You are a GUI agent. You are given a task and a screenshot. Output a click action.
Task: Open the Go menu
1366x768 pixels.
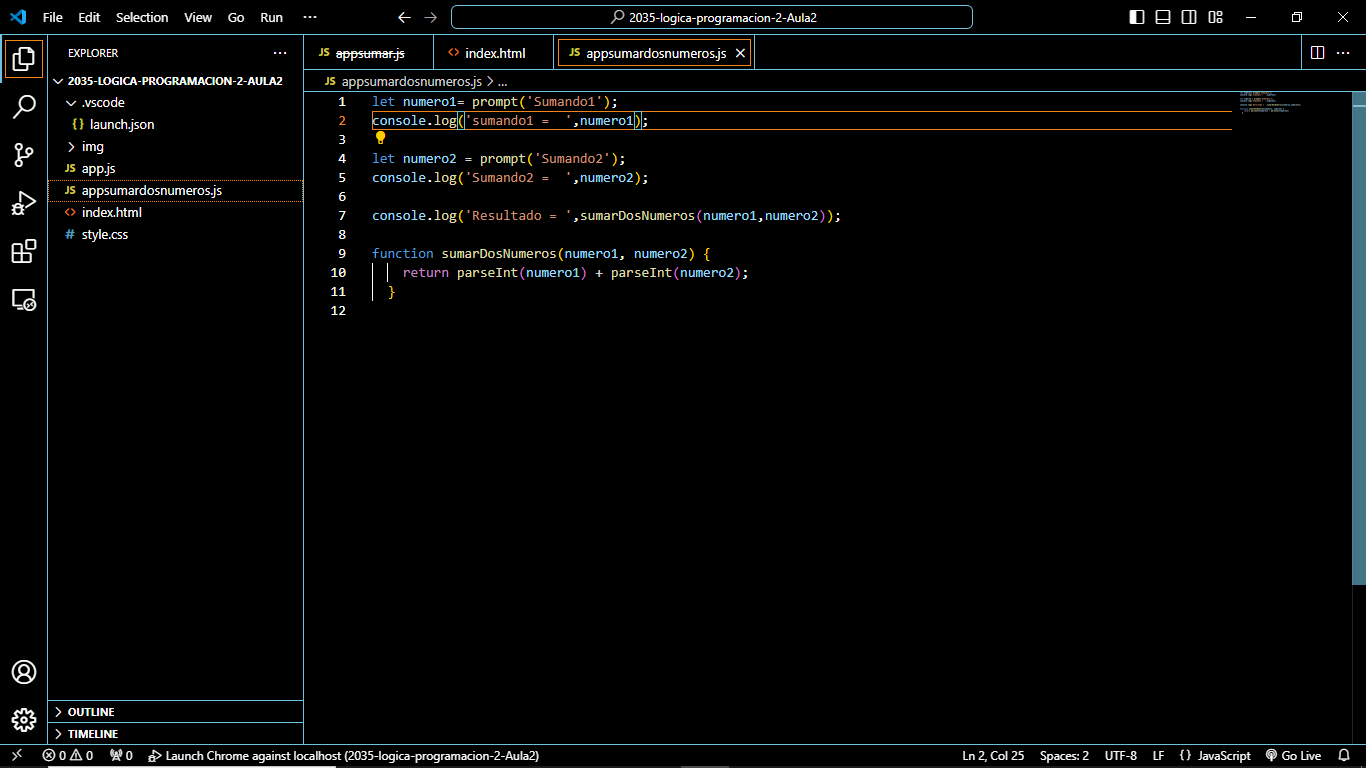[236, 17]
